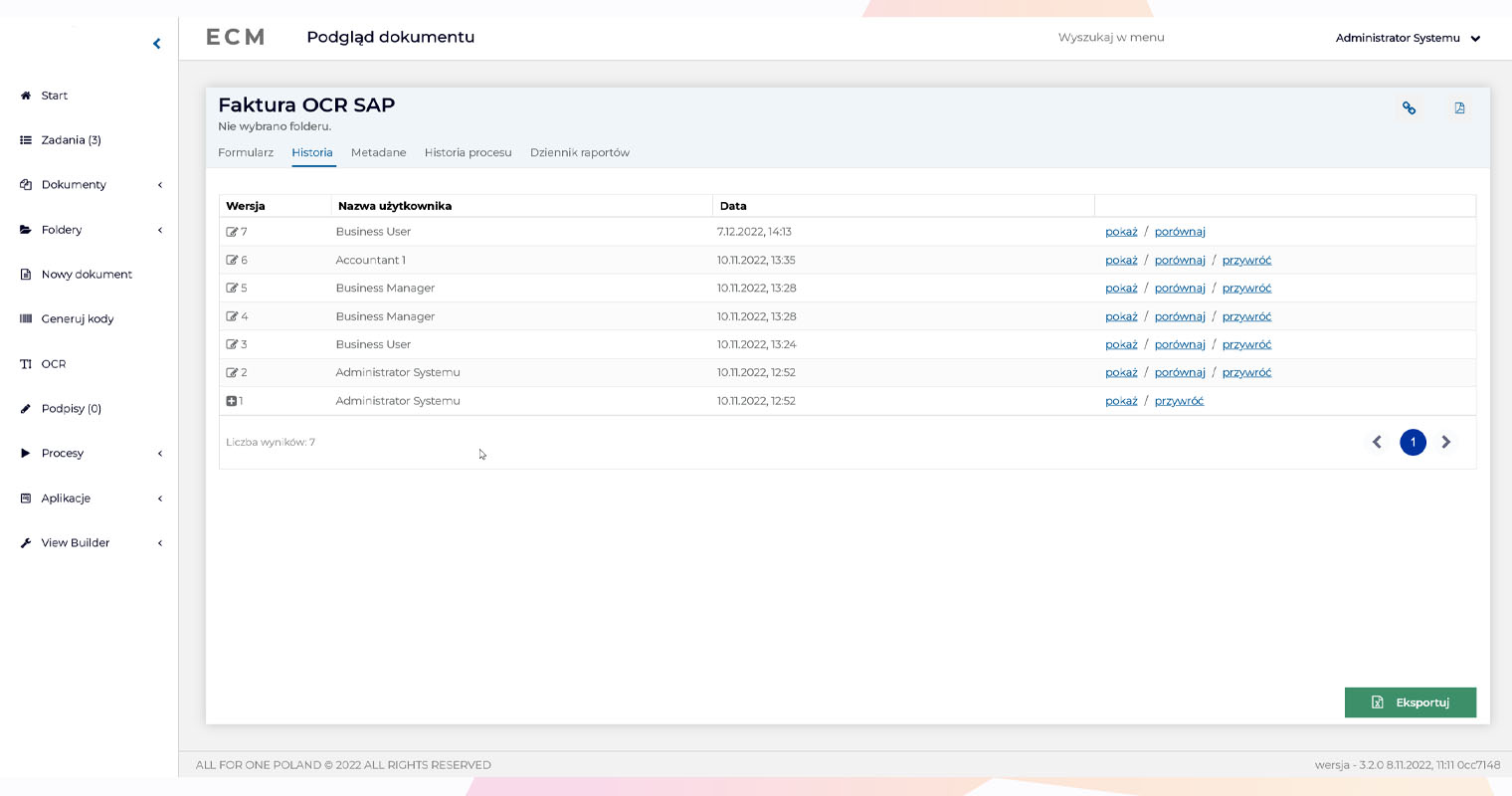Switch to the Metadane tab
Viewport: 1512px width, 796px height.
click(x=378, y=153)
